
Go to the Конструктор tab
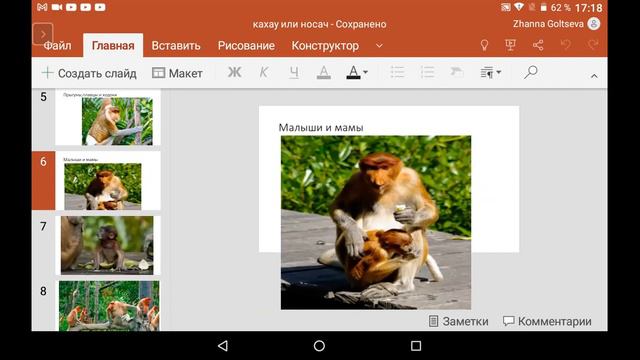(325, 46)
